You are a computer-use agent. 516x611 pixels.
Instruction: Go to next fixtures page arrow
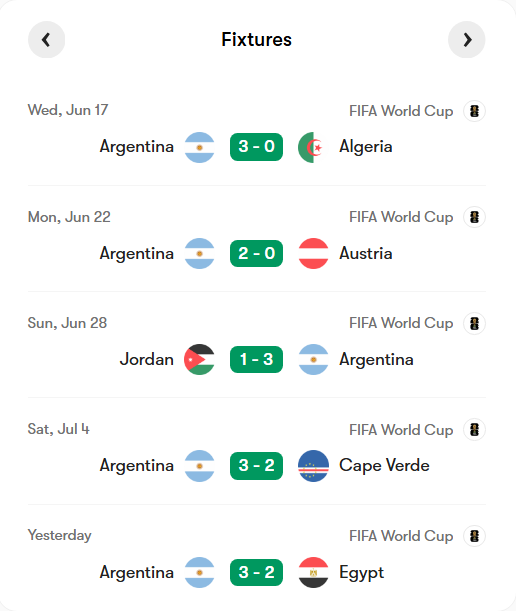pos(467,40)
